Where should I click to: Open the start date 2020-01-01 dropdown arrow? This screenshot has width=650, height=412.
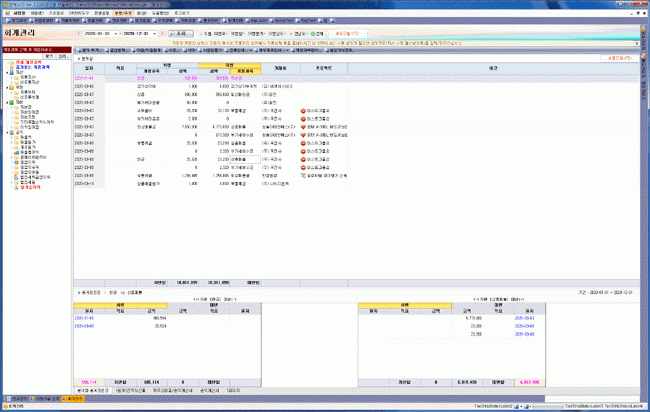click(115, 34)
